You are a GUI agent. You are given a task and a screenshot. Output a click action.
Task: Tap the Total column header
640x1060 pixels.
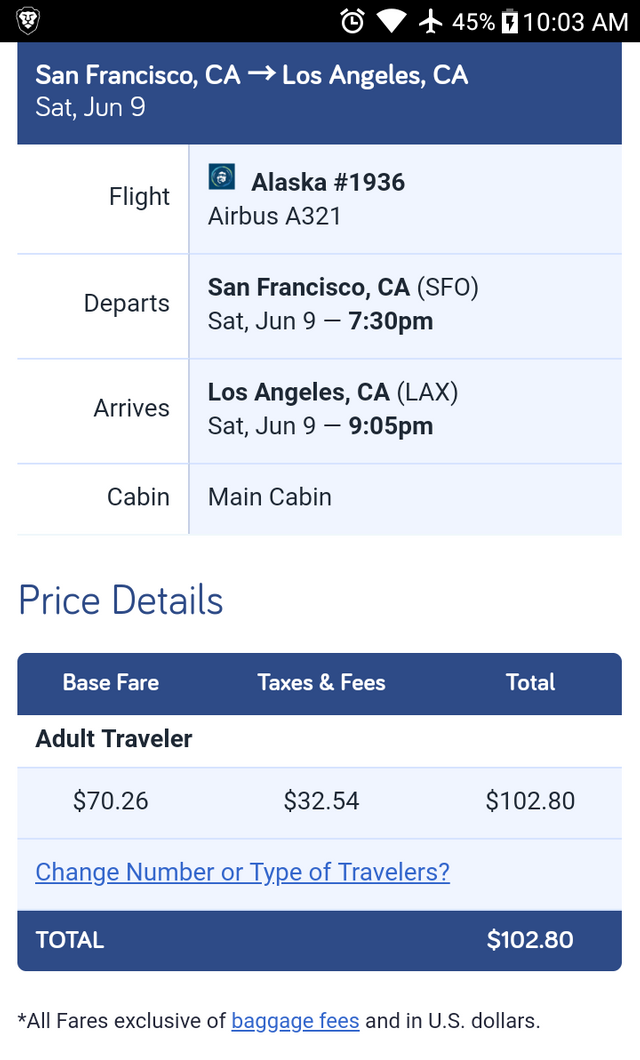(x=530, y=683)
